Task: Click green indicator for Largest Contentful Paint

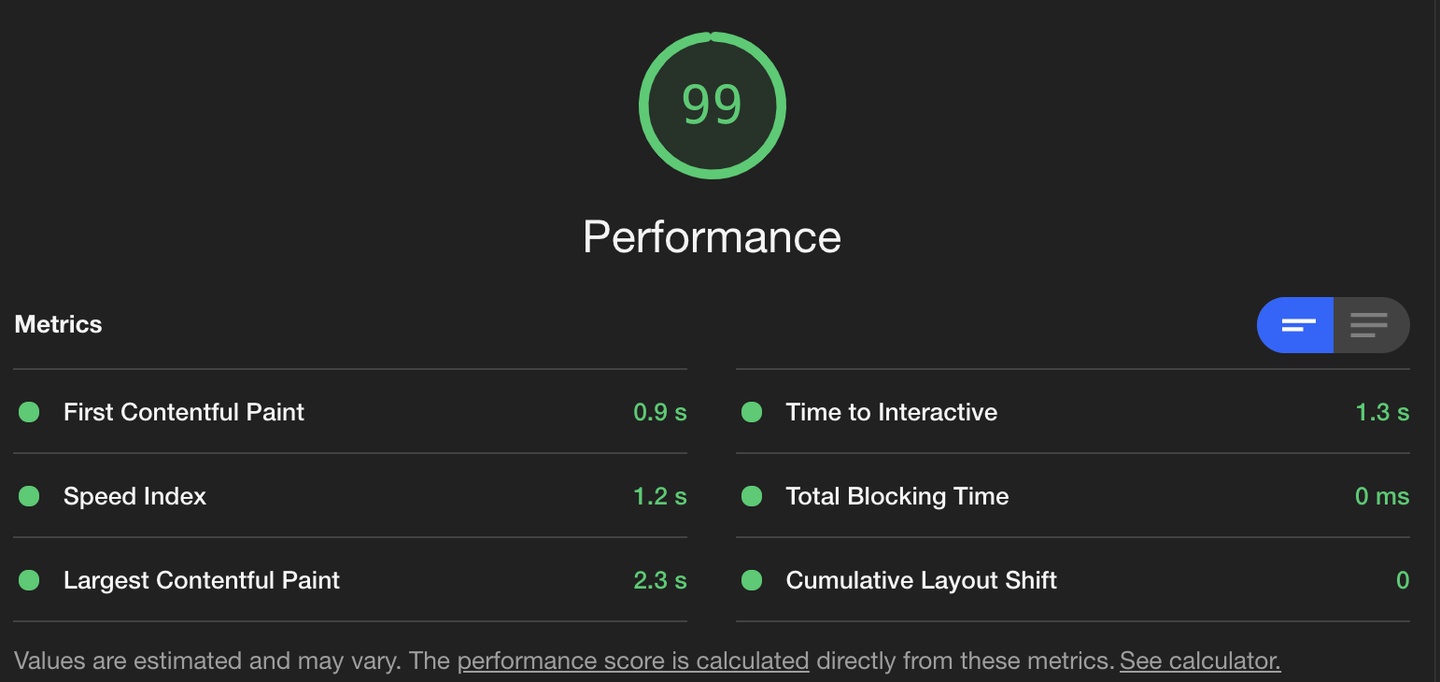Action: pyautogui.click(x=29, y=580)
